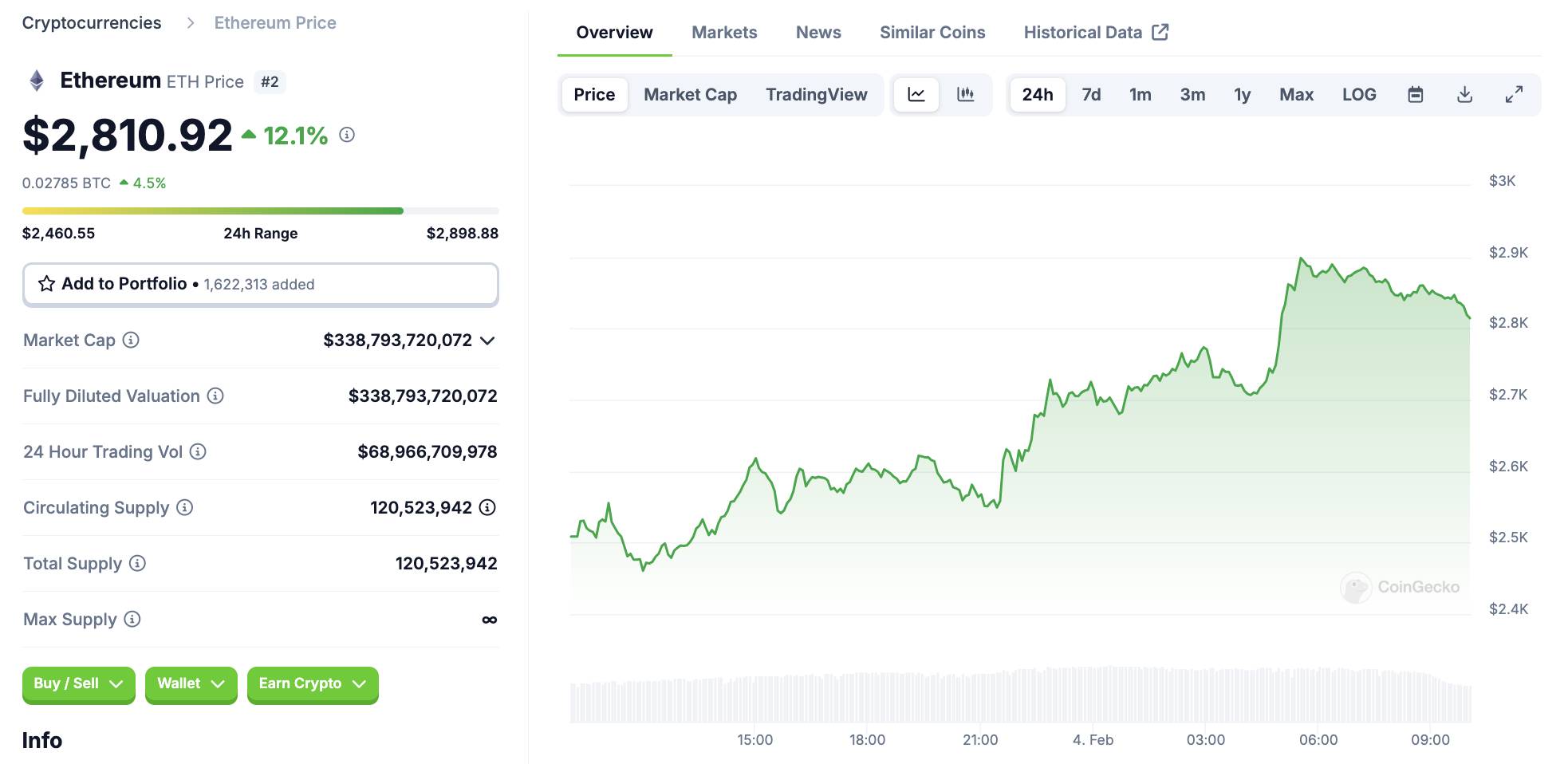Show Market Cap info tooltip icon
This screenshot has height=764, width=1568.
131,340
